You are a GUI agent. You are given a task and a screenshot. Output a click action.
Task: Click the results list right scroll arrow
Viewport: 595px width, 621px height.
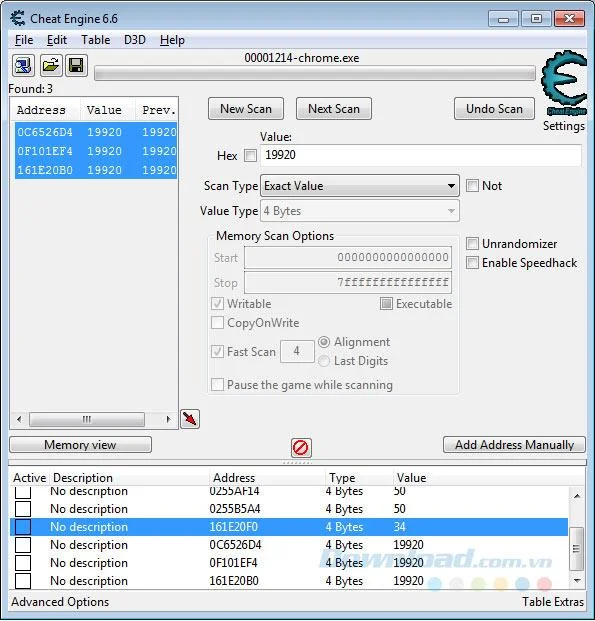click(x=168, y=419)
